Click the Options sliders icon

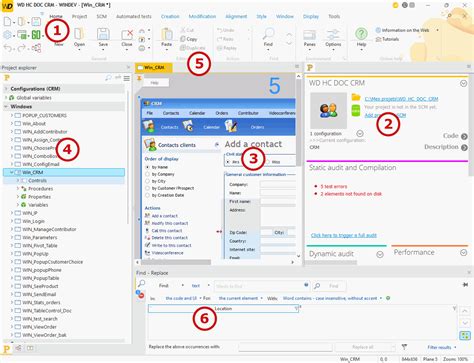coord(333,35)
